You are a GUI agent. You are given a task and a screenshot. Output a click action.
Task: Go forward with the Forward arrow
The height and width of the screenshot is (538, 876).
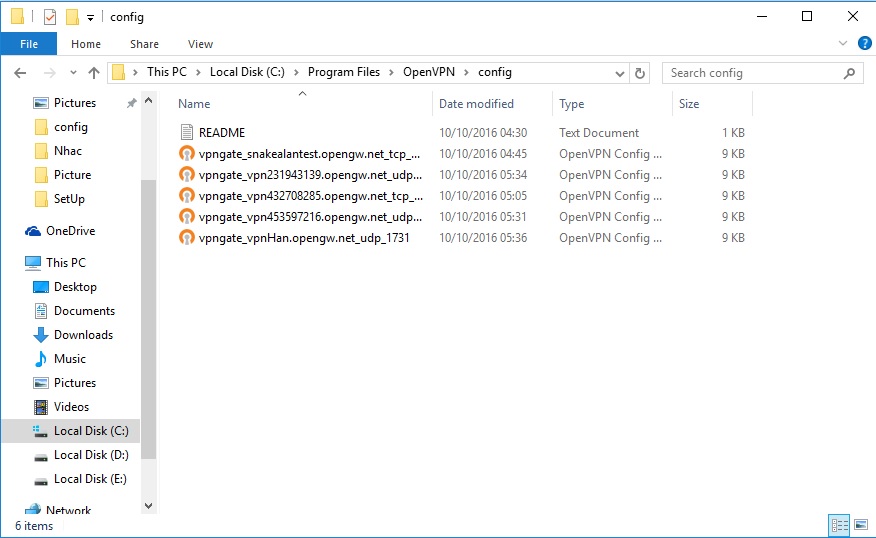pyautogui.click(x=50, y=73)
